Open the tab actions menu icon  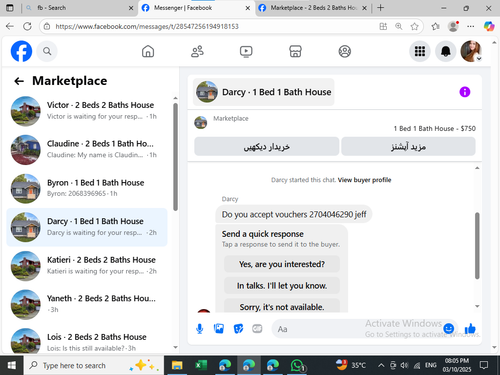click(10, 8)
